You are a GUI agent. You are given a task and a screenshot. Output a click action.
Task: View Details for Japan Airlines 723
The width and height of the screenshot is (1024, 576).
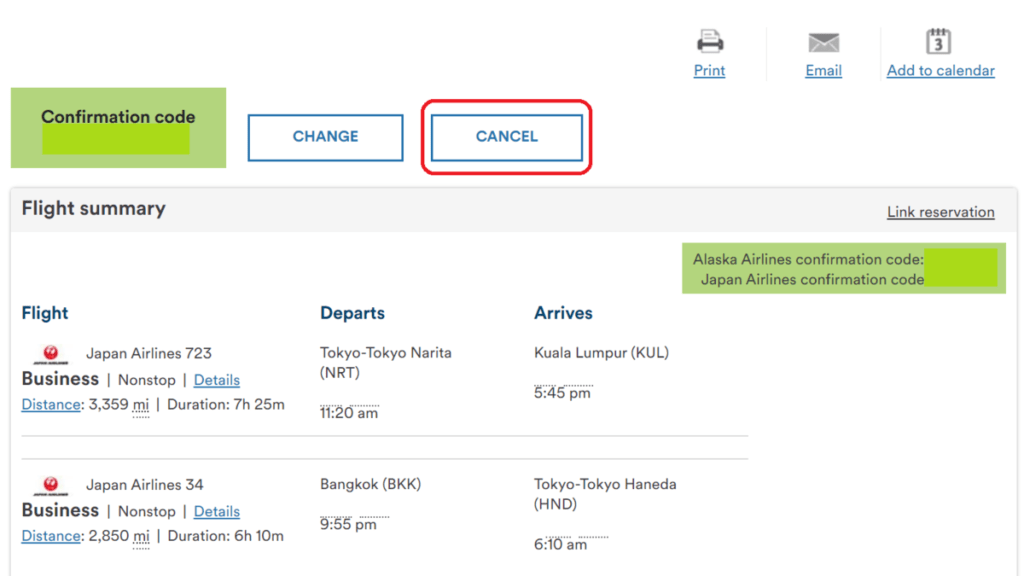(x=217, y=380)
